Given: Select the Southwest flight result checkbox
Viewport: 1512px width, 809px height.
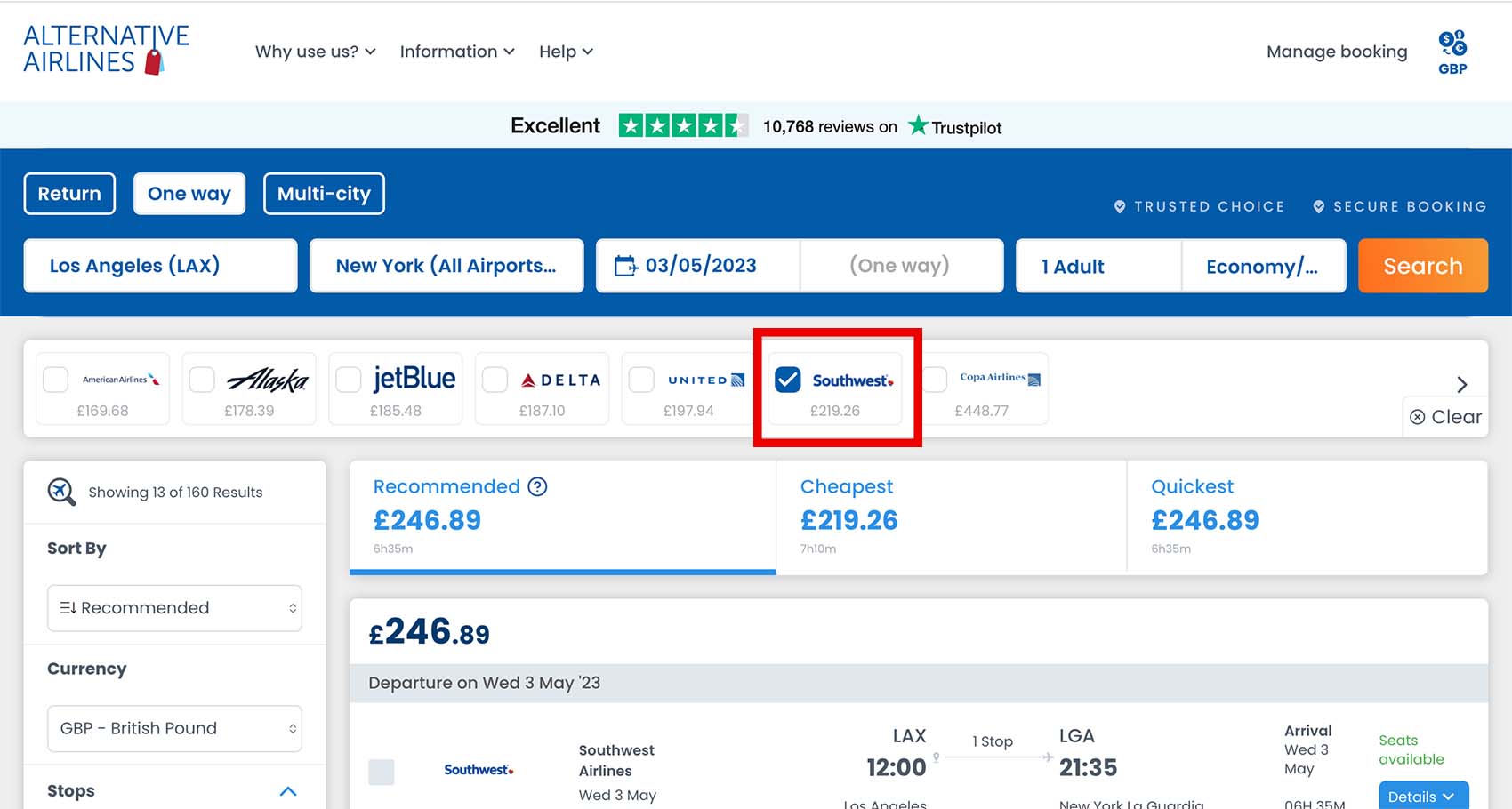Looking at the screenshot, I should tap(382, 771).
